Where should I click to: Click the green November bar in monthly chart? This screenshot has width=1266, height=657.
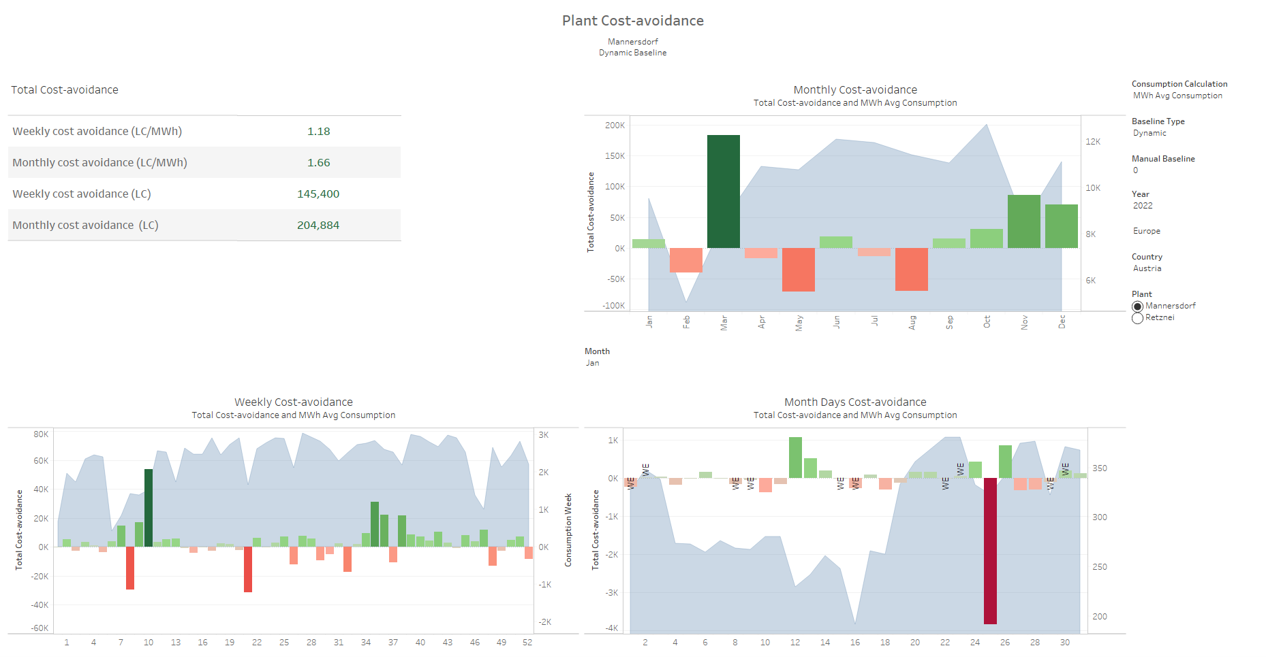(x=1024, y=221)
